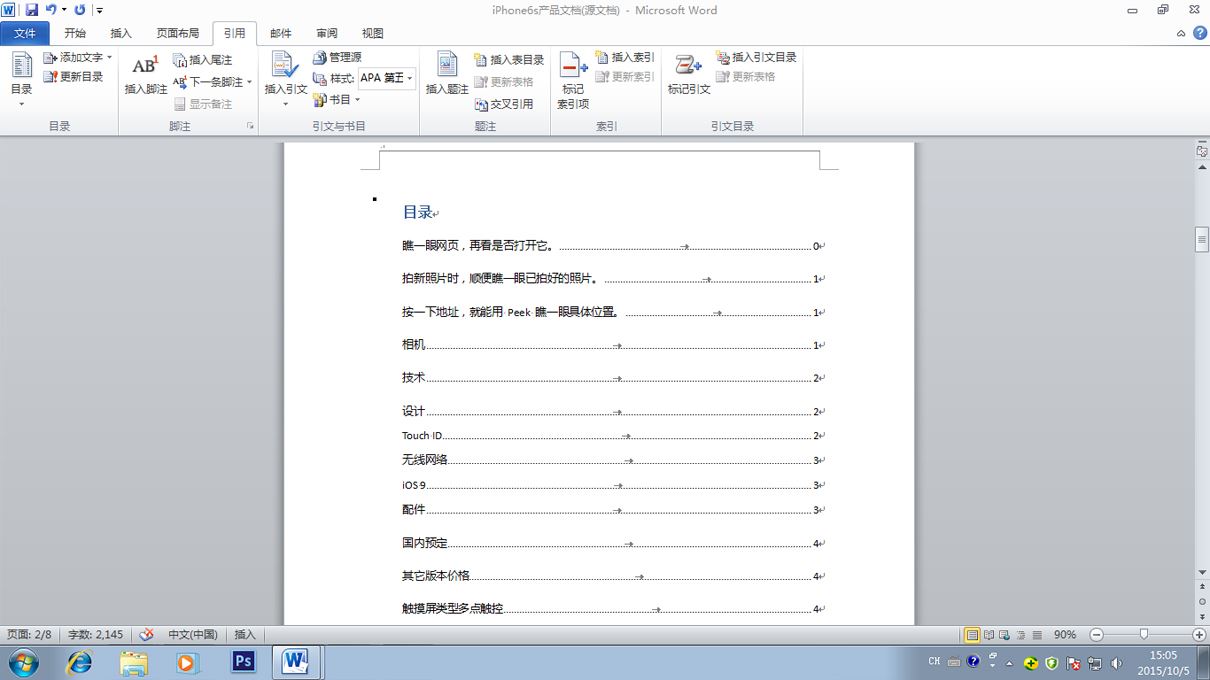1210x680 pixels.
Task: Select draft view in status bar
Action: (1037, 635)
